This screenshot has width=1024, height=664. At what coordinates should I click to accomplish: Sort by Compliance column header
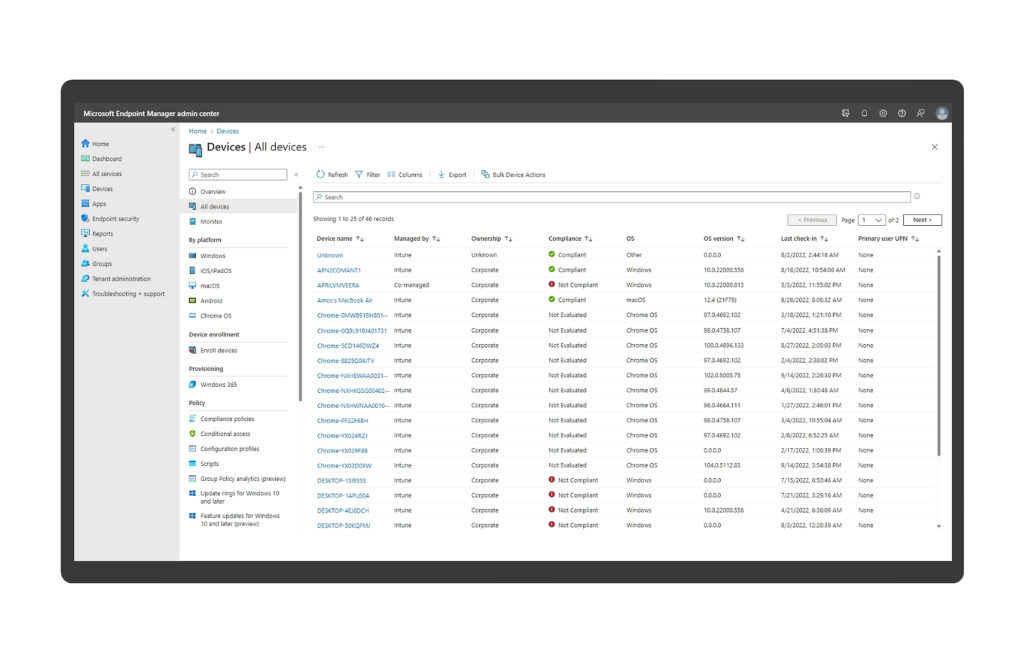click(570, 239)
